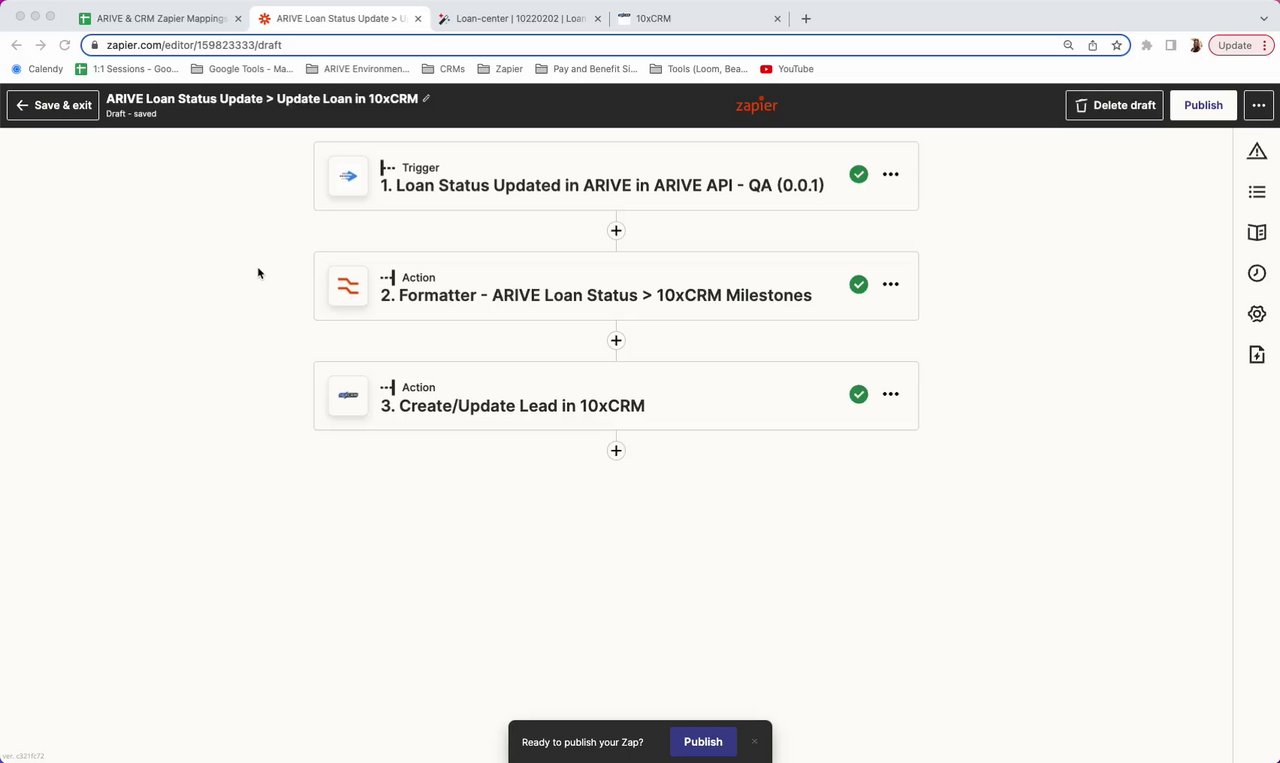The image size is (1280, 763).
Task: Open YouTube bookmark
Action: pyautogui.click(x=787, y=69)
